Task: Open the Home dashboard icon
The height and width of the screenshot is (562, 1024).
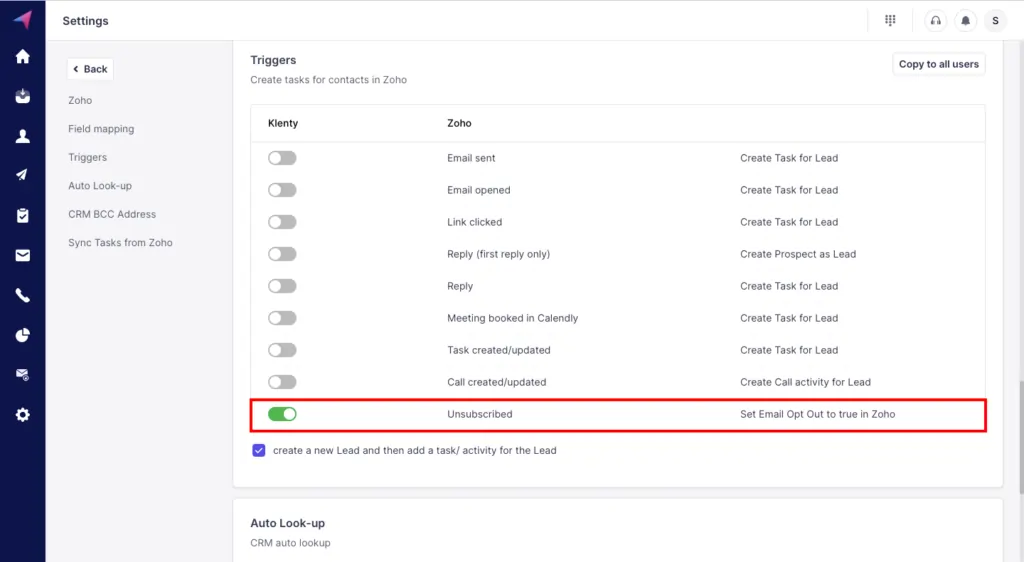Action: tap(23, 57)
